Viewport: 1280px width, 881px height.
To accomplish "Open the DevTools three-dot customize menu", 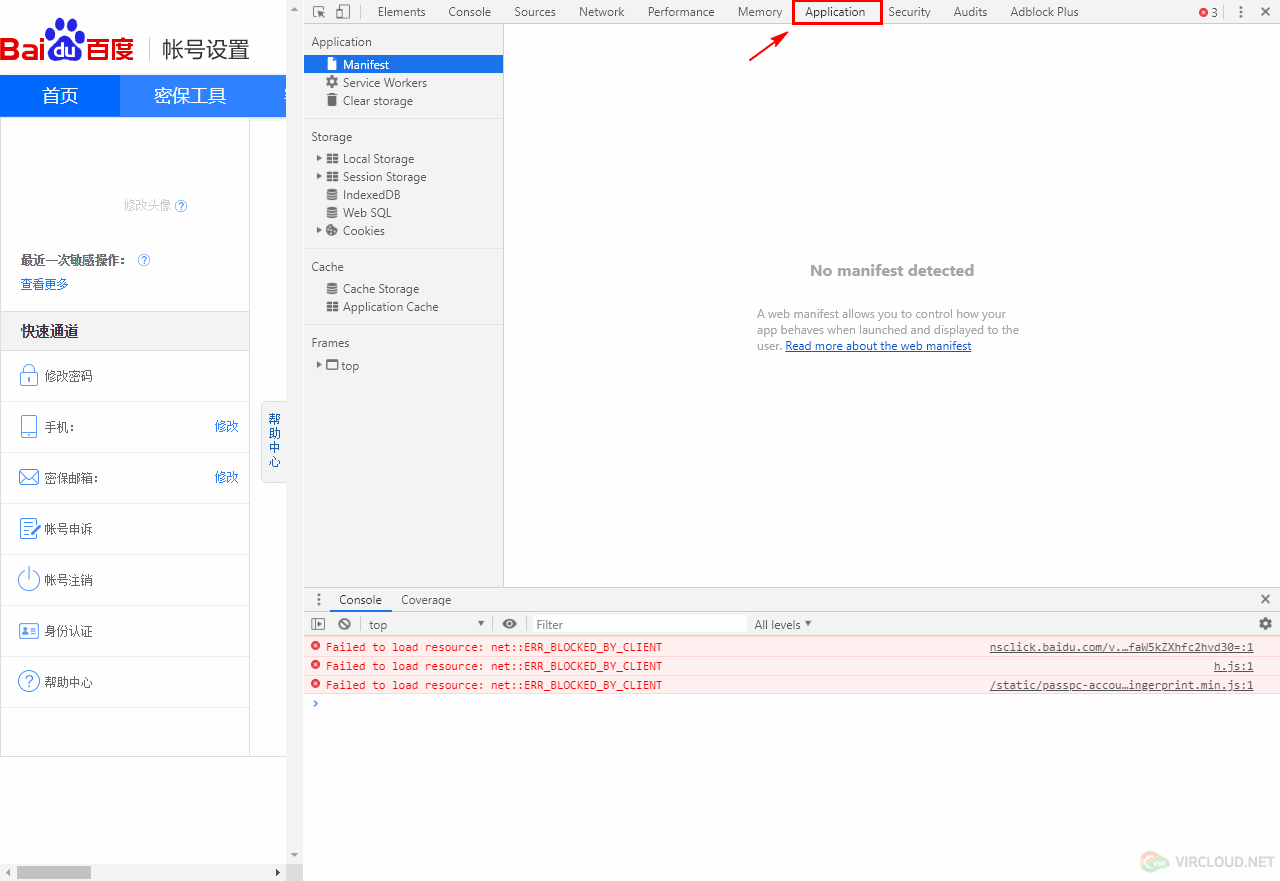I will point(1241,12).
